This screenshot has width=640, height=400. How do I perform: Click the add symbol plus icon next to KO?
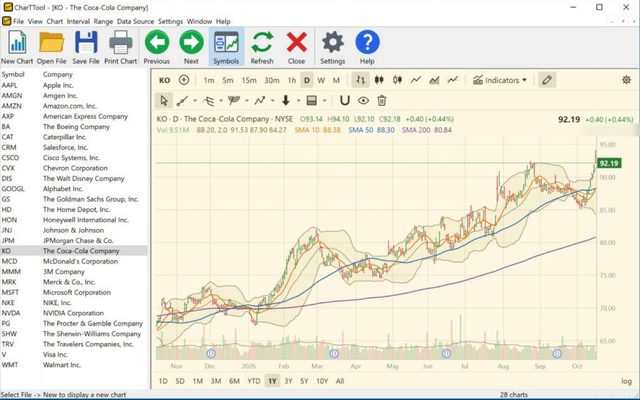click(184, 80)
